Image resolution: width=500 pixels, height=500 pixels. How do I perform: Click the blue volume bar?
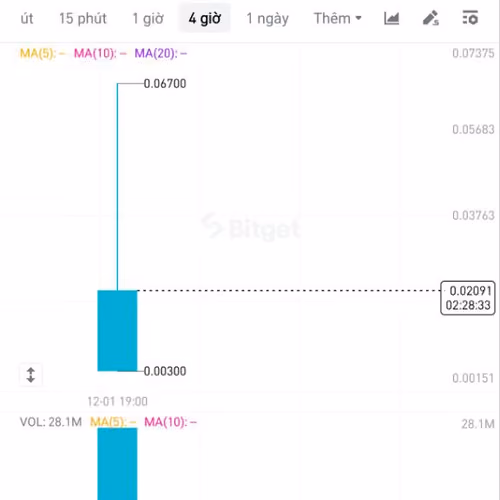click(x=117, y=464)
